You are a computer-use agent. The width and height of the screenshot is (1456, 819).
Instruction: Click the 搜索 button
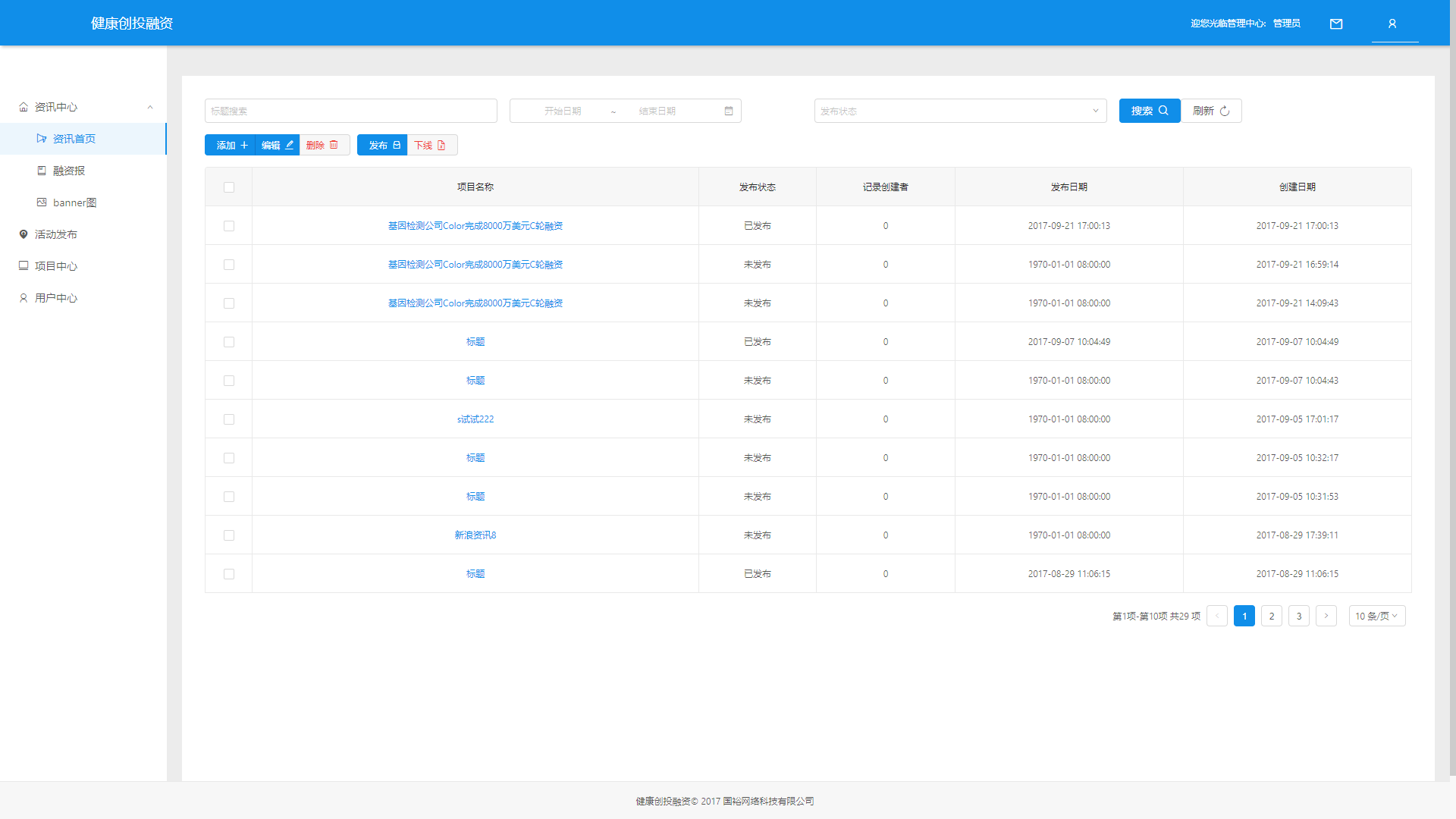pos(1150,111)
